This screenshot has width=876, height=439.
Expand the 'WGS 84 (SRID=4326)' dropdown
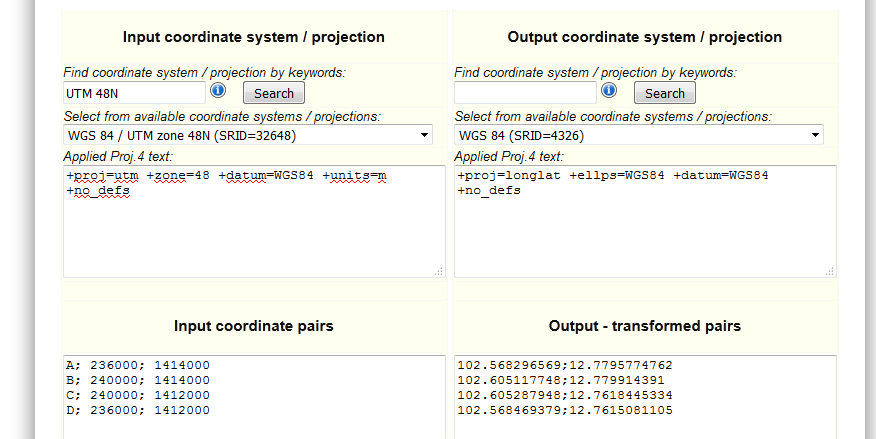pos(639,135)
